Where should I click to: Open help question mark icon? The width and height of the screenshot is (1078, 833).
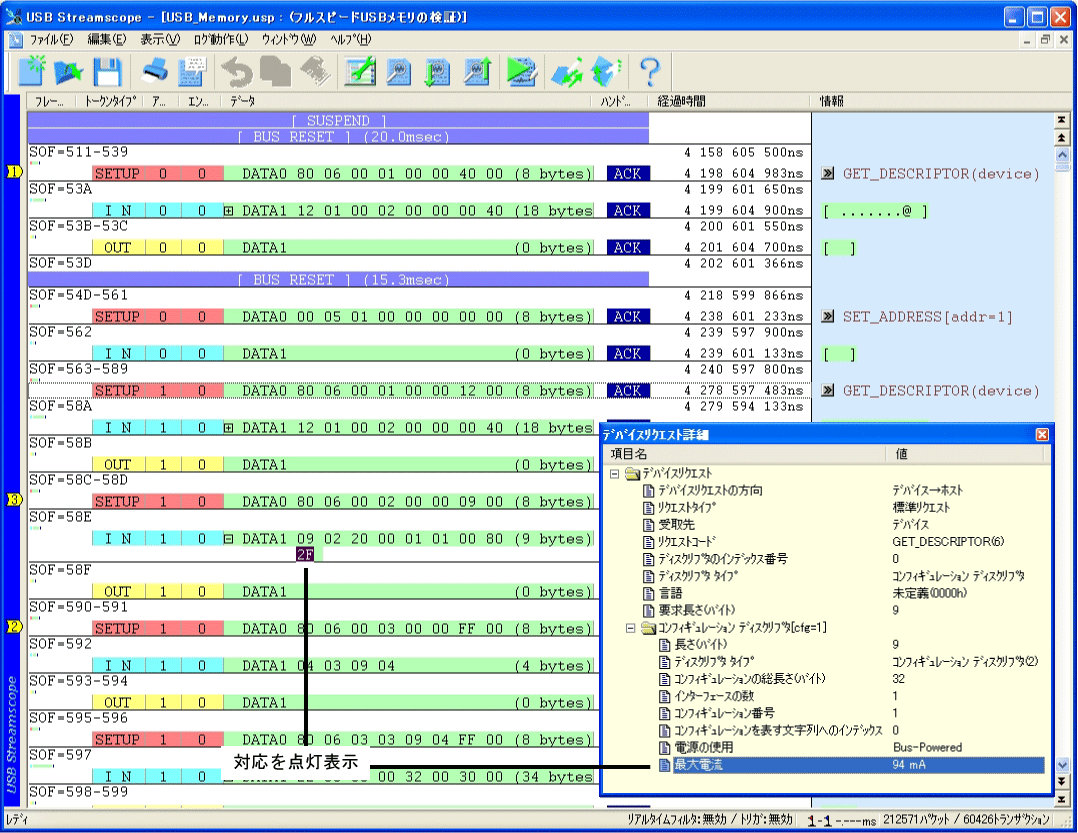pyautogui.click(x=650, y=71)
